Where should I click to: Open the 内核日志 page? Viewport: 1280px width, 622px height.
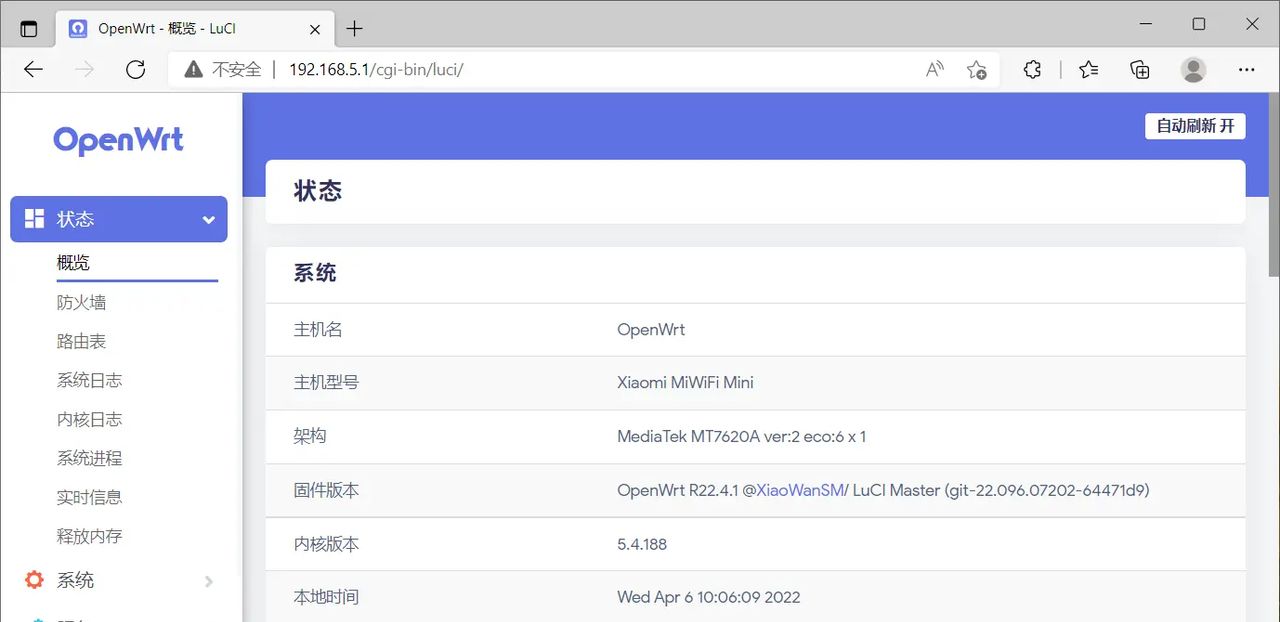click(89, 419)
